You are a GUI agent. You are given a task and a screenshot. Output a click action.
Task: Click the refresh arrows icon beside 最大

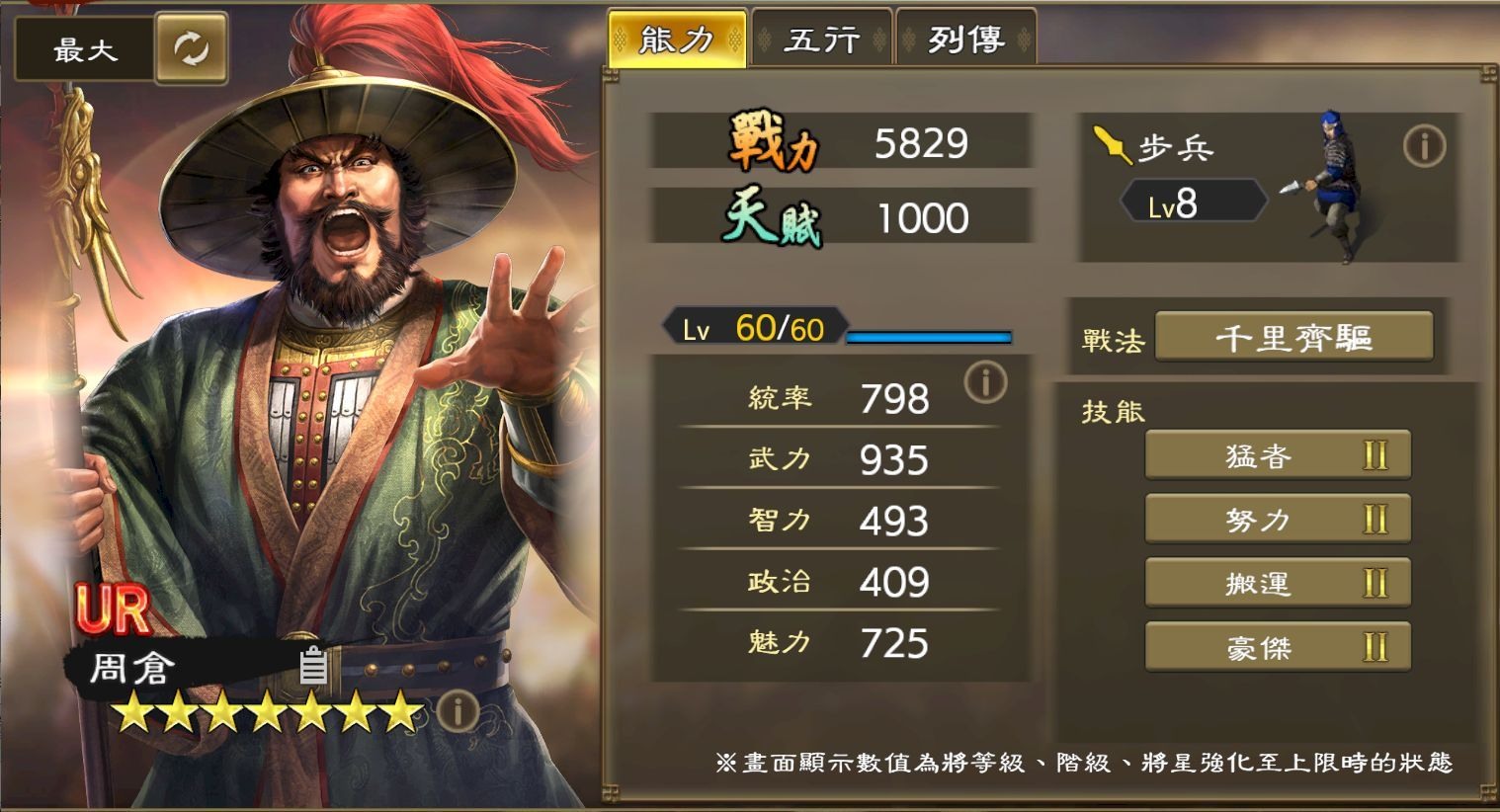click(191, 47)
